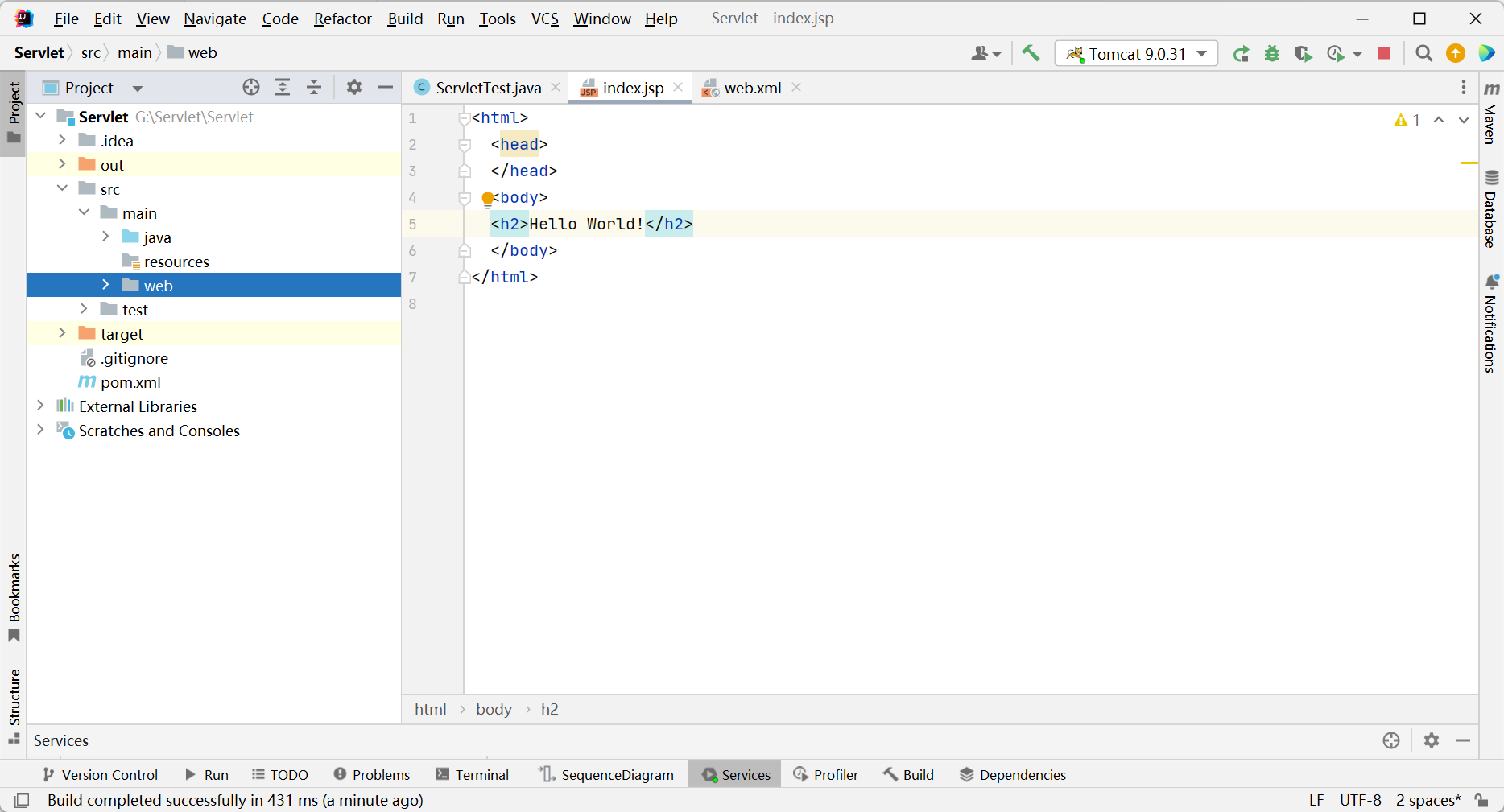This screenshot has height=812, width=1504.
Task: Toggle the Notifications tool window
Action: coord(1490,324)
